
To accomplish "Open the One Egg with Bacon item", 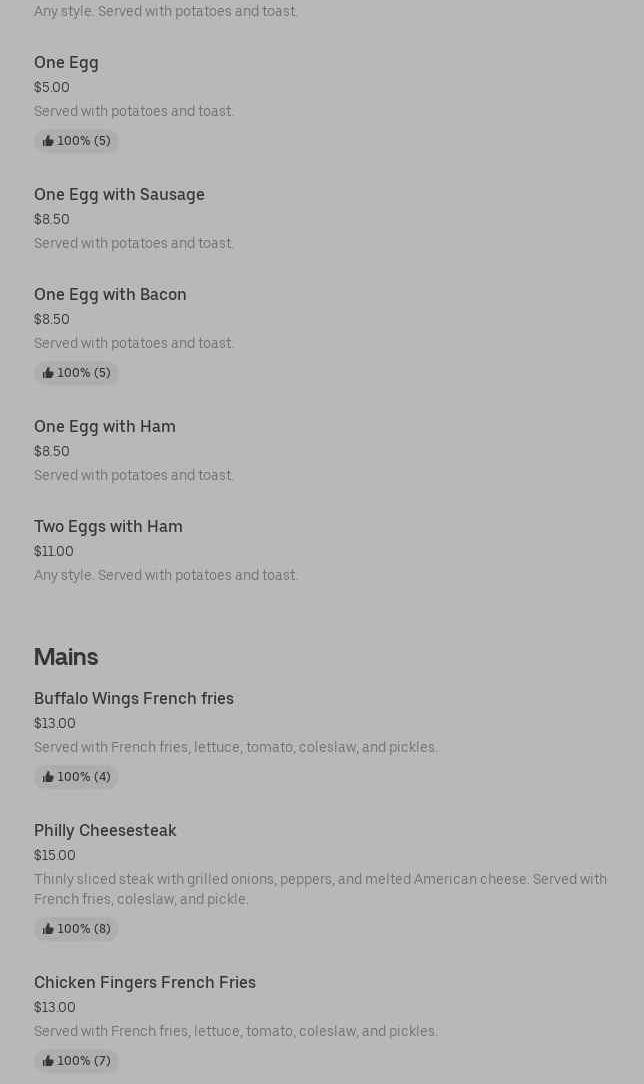I will click(x=110, y=294).
